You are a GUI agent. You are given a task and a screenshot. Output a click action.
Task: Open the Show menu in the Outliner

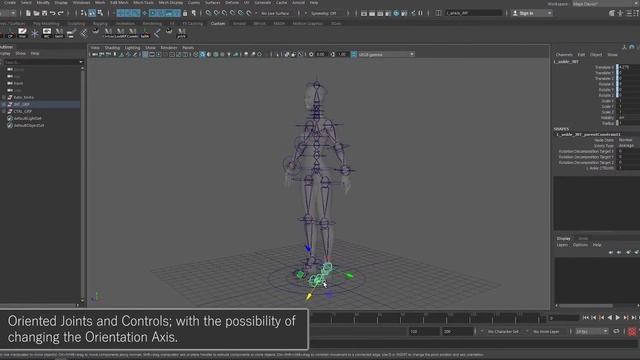coord(20,53)
